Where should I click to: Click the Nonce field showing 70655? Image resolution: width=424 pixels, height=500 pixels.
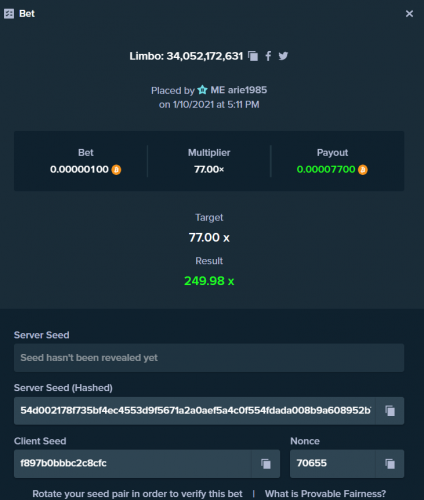click(333, 464)
